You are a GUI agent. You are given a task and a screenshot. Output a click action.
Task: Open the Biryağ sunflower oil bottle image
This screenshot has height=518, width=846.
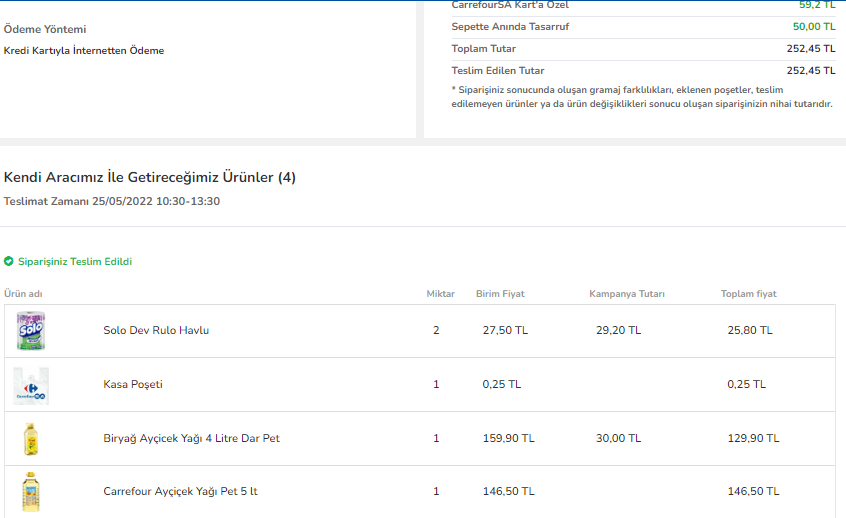(x=31, y=439)
